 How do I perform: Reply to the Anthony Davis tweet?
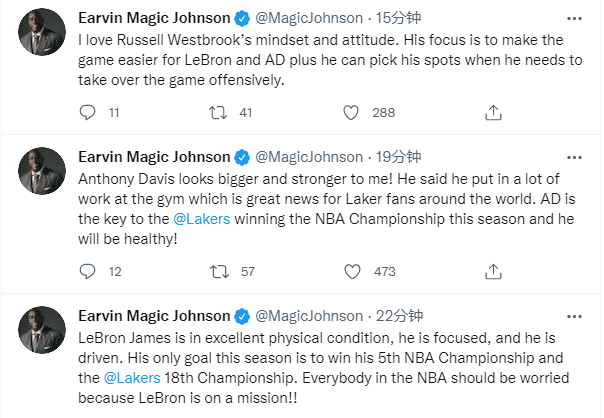pos(86,270)
